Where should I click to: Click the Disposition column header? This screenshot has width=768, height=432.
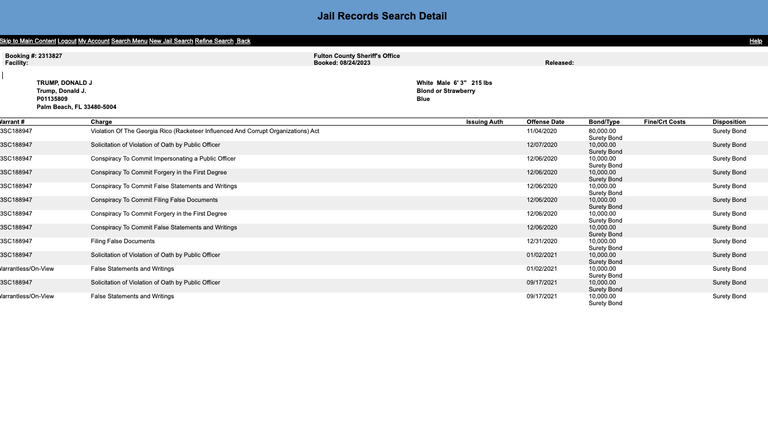(x=729, y=122)
